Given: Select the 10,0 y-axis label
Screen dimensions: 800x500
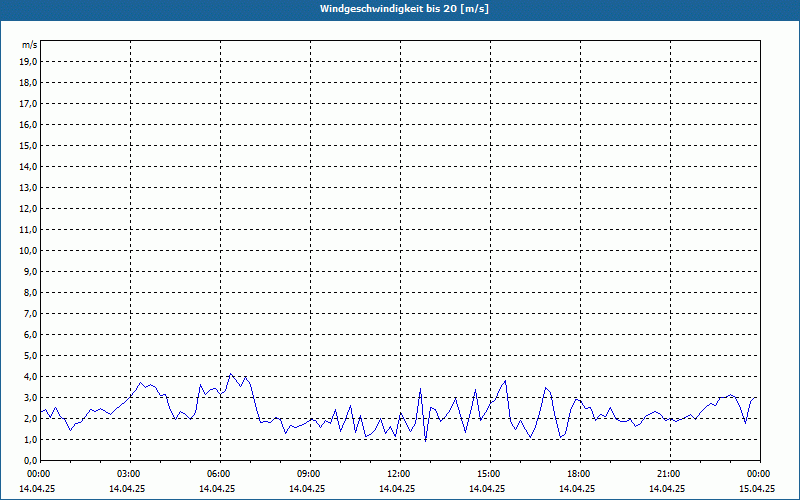Looking at the screenshot, I should pyautogui.click(x=28, y=251).
